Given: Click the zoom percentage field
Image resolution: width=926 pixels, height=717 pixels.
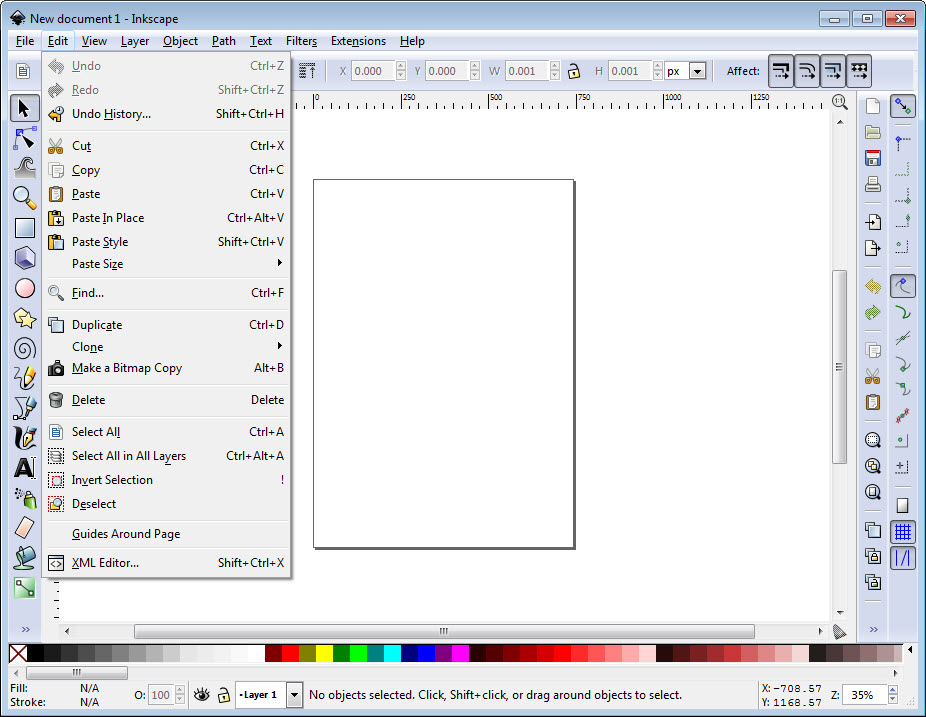Looking at the screenshot, I should [865, 695].
